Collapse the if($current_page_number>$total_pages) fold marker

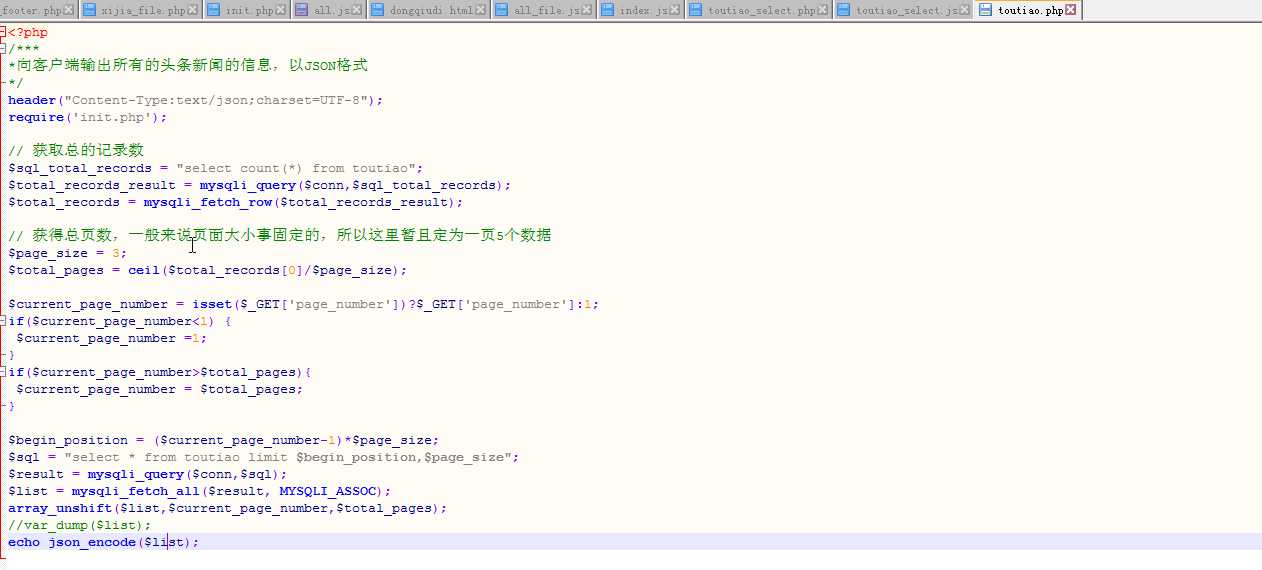(x=4, y=372)
